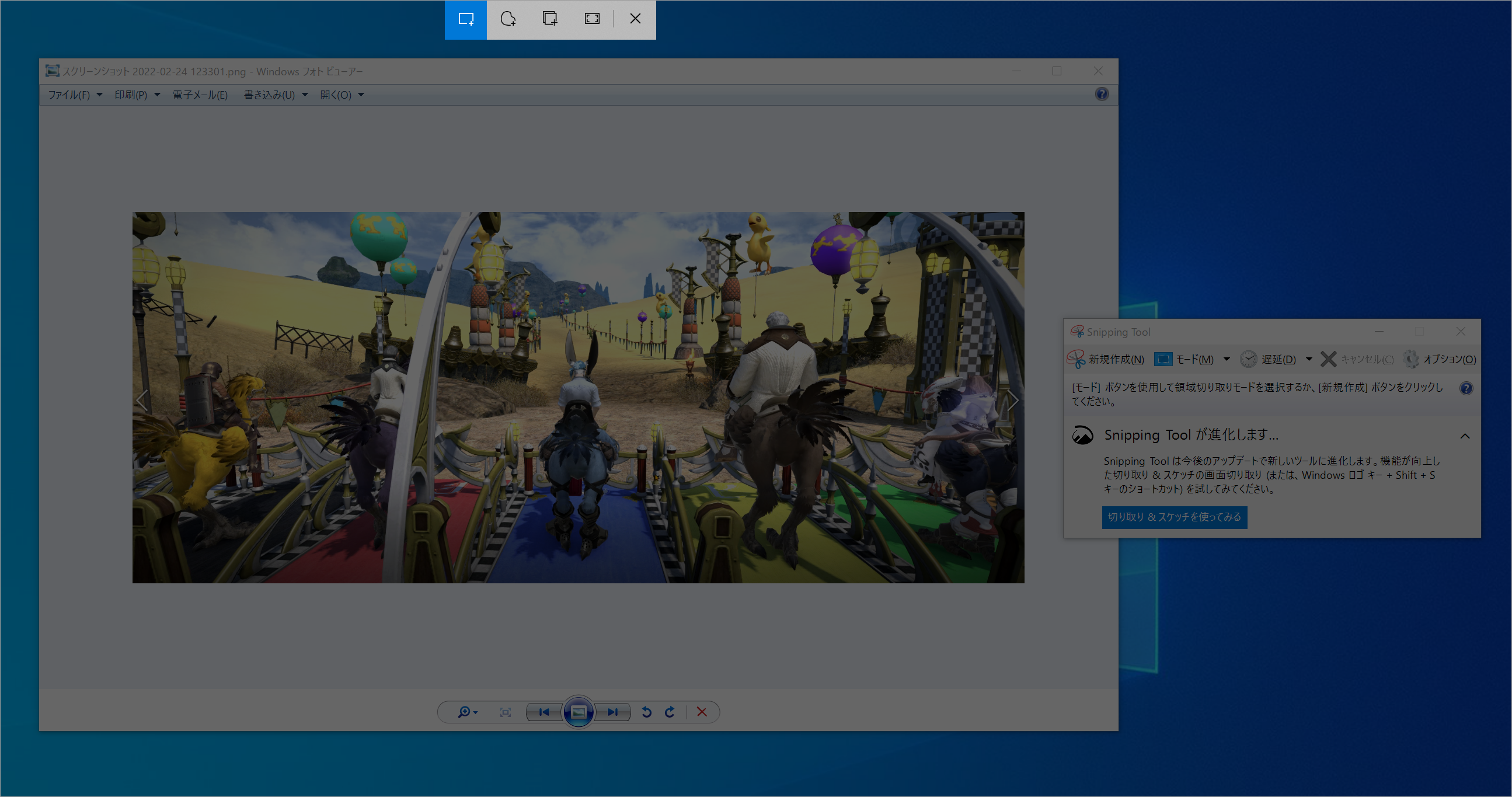Play the slideshow with center button
The image size is (1512, 797).
tap(578, 712)
